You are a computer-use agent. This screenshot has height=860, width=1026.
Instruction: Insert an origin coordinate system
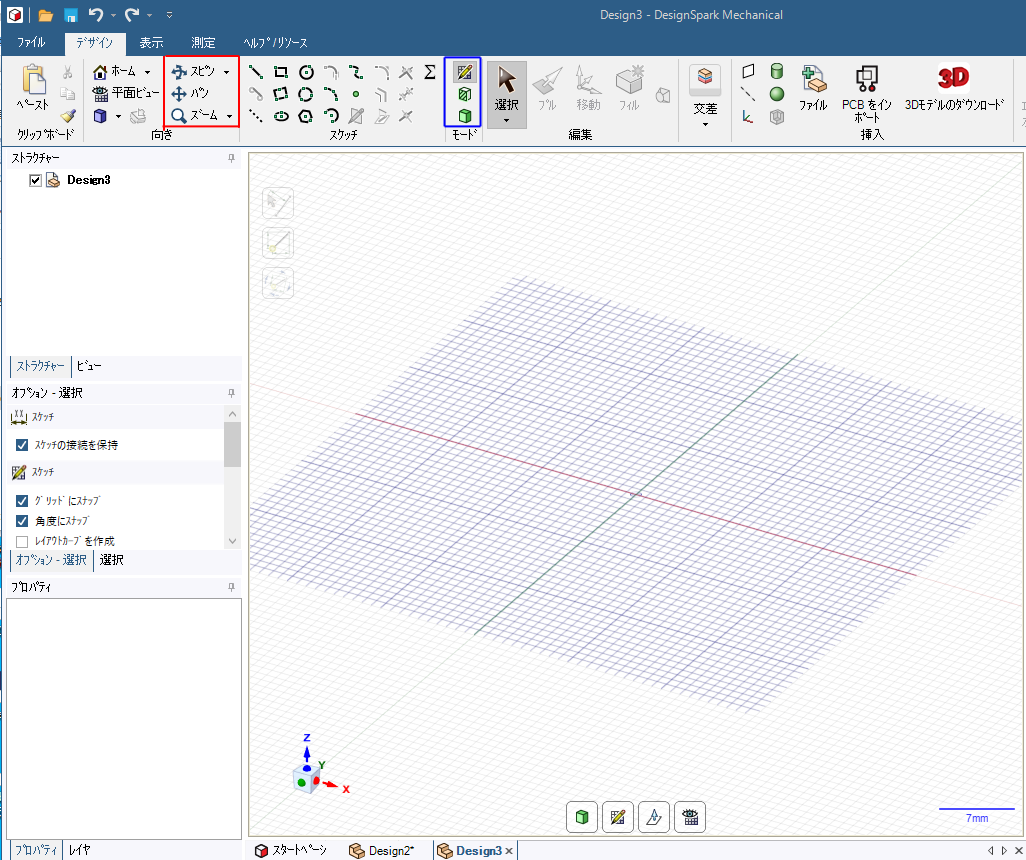[748, 116]
